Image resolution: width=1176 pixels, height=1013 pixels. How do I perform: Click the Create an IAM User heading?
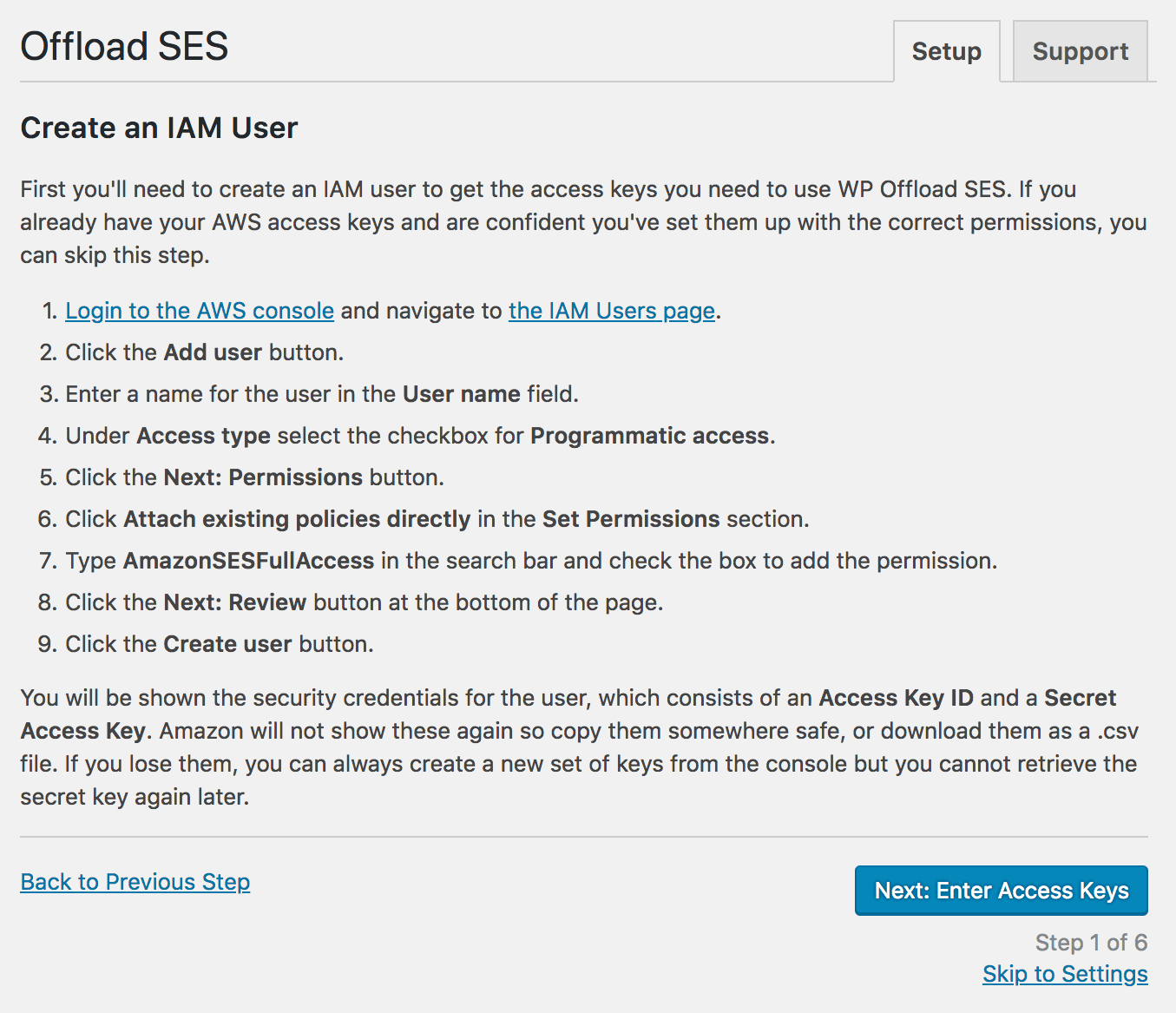click(159, 128)
